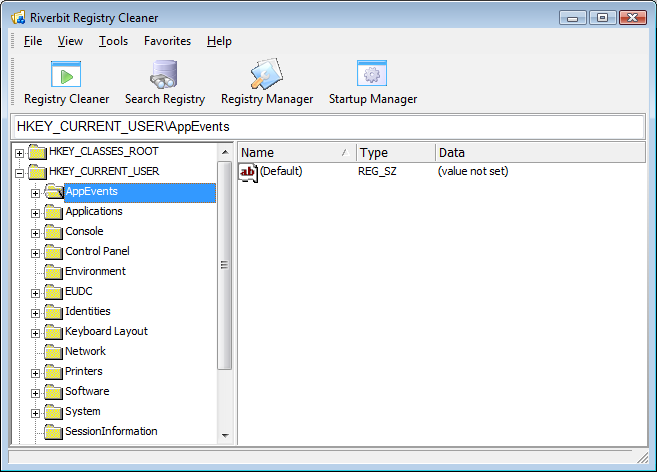Image resolution: width=657 pixels, height=472 pixels.
Task: Click the Network folder icon
Action: point(54,352)
